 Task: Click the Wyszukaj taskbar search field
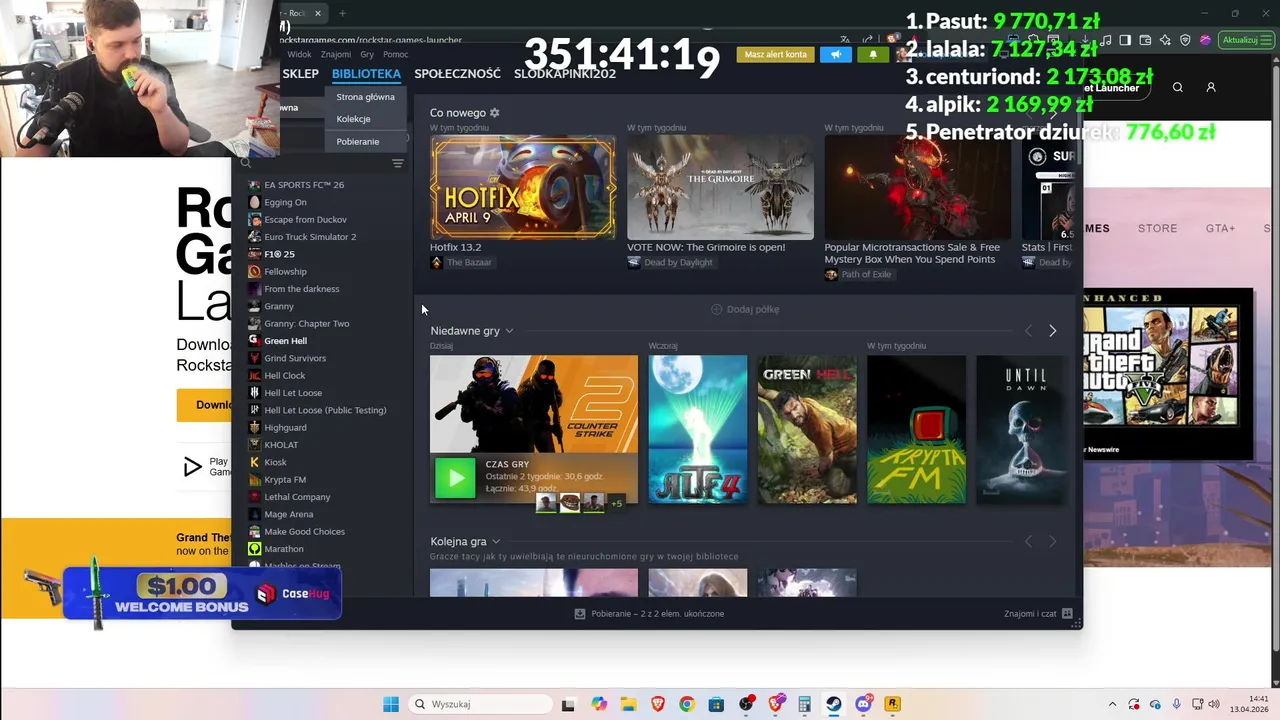pos(481,704)
